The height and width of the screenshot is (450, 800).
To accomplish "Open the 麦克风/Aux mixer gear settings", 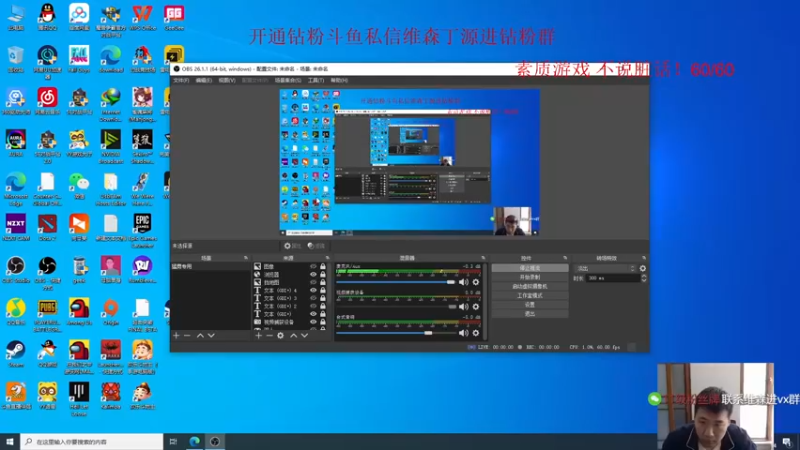I will tap(476, 282).
